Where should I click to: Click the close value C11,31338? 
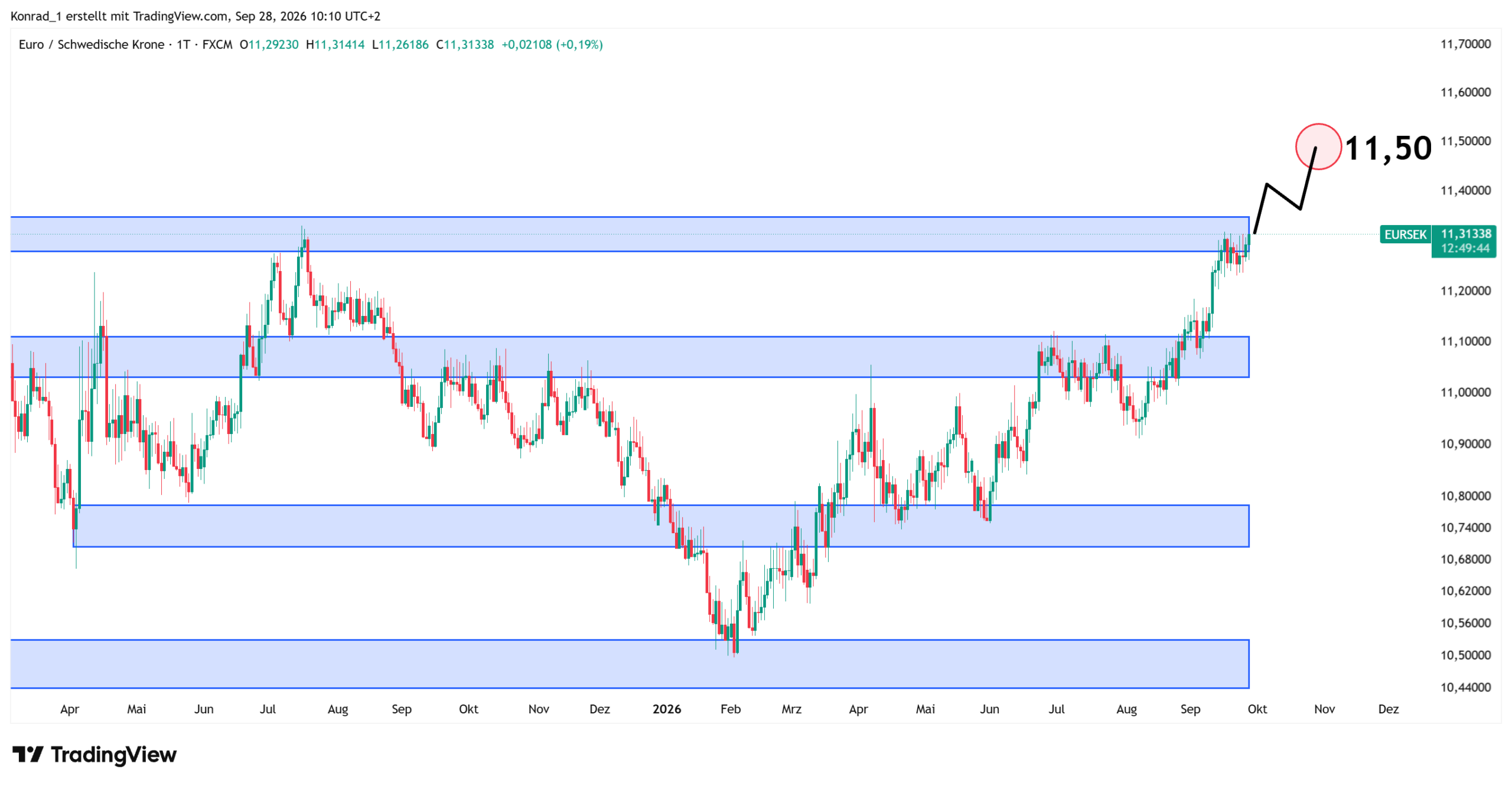(464, 45)
